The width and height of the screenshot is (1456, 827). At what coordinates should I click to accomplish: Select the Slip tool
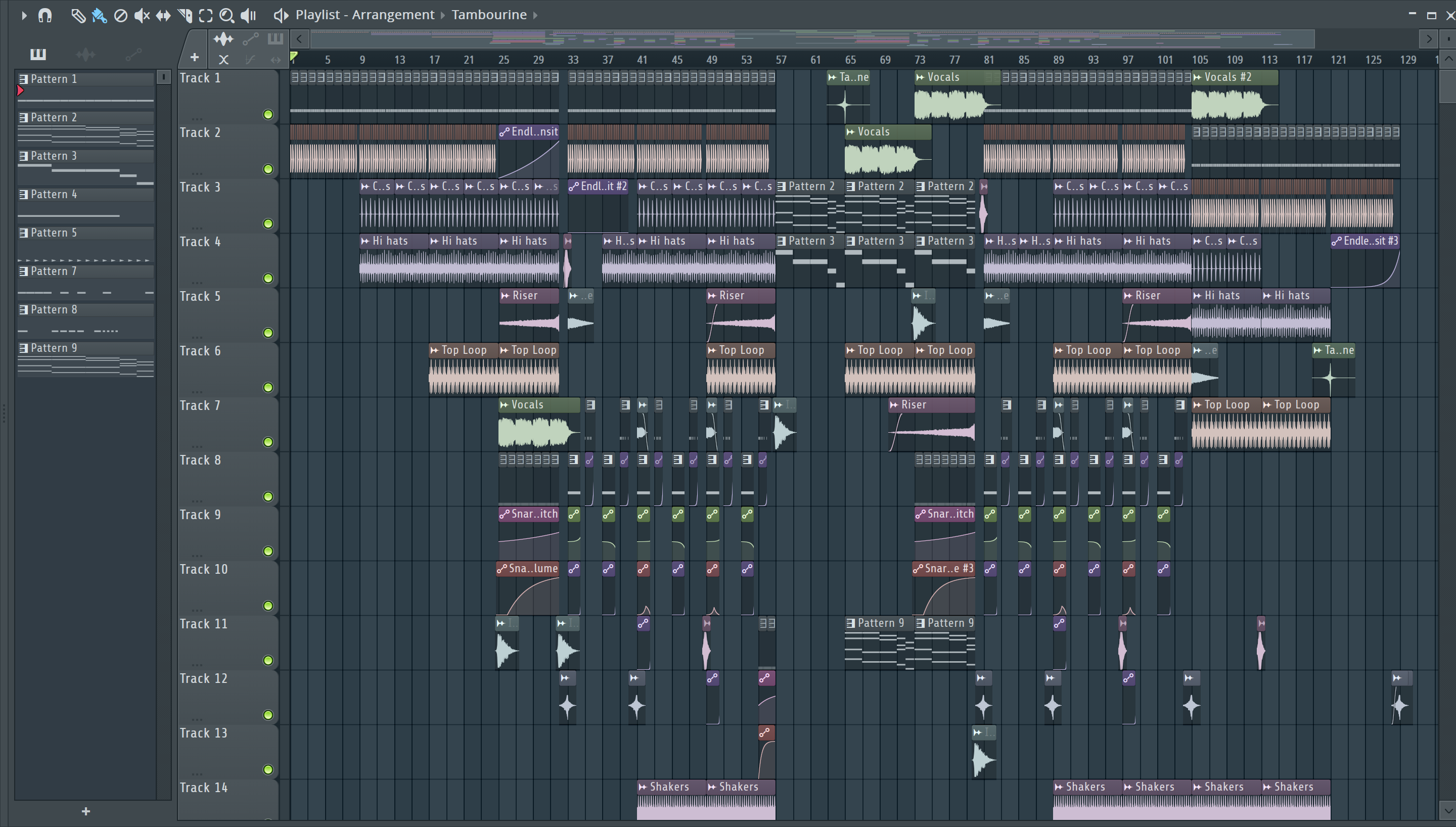pyautogui.click(x=163, y=15)
